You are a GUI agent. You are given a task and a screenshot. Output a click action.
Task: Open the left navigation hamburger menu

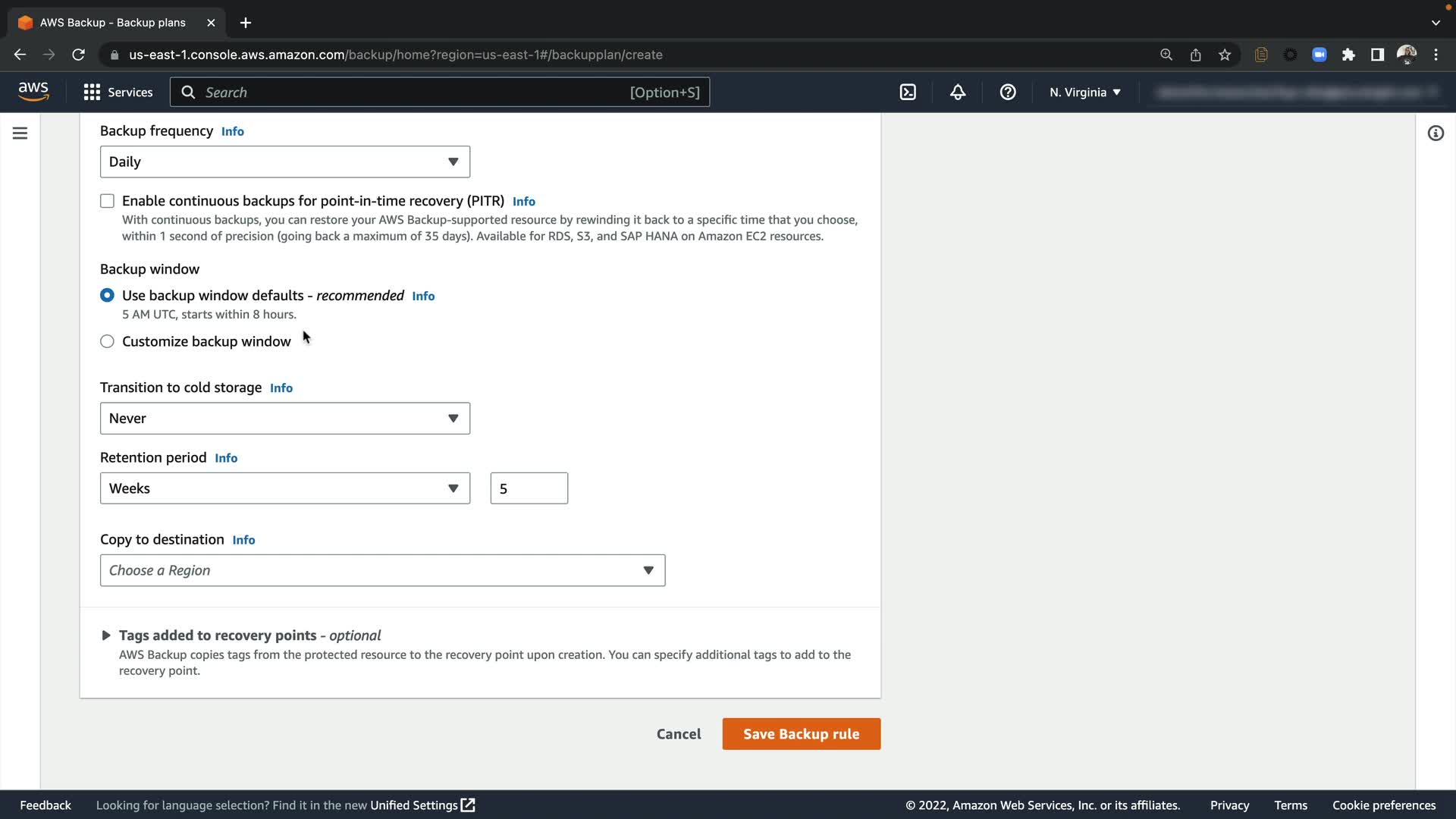[20, 133]
